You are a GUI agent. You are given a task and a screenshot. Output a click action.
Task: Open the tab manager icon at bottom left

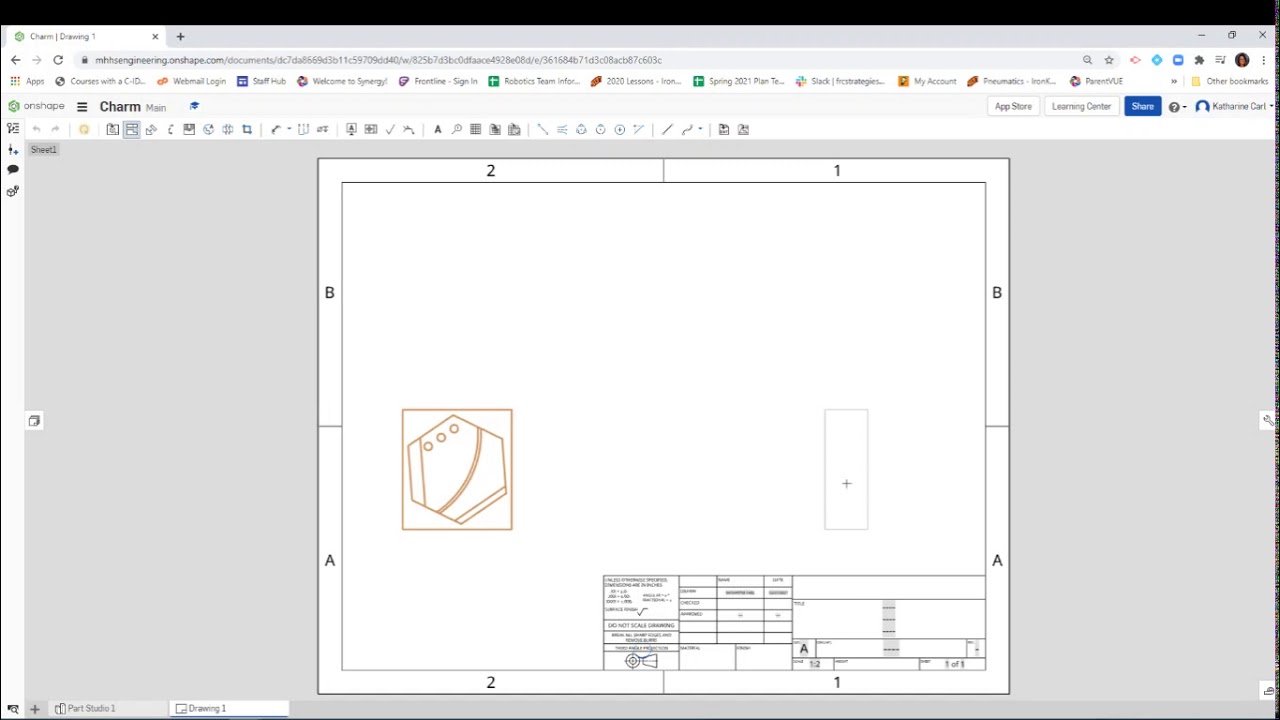(x=12, y=709)
